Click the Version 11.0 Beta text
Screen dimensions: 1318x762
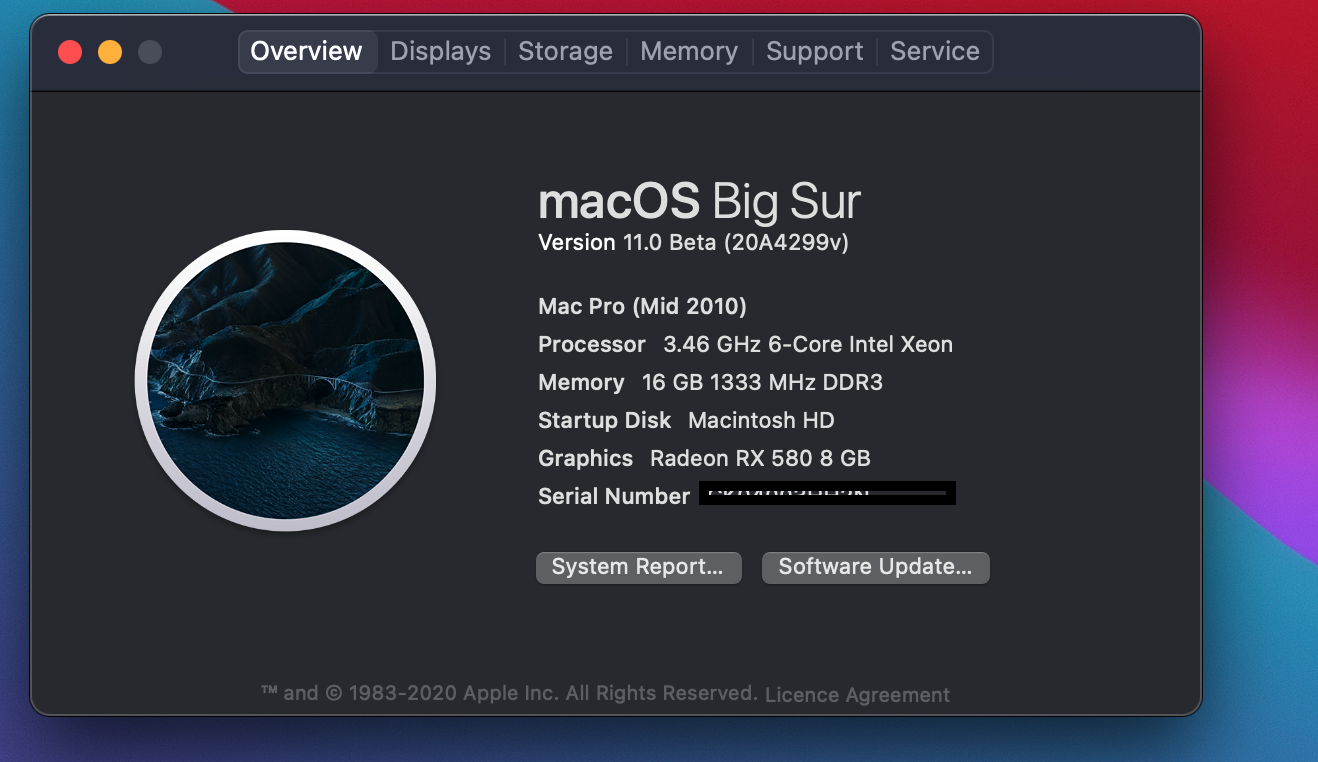pyautogui.click(x=693, y=243)
